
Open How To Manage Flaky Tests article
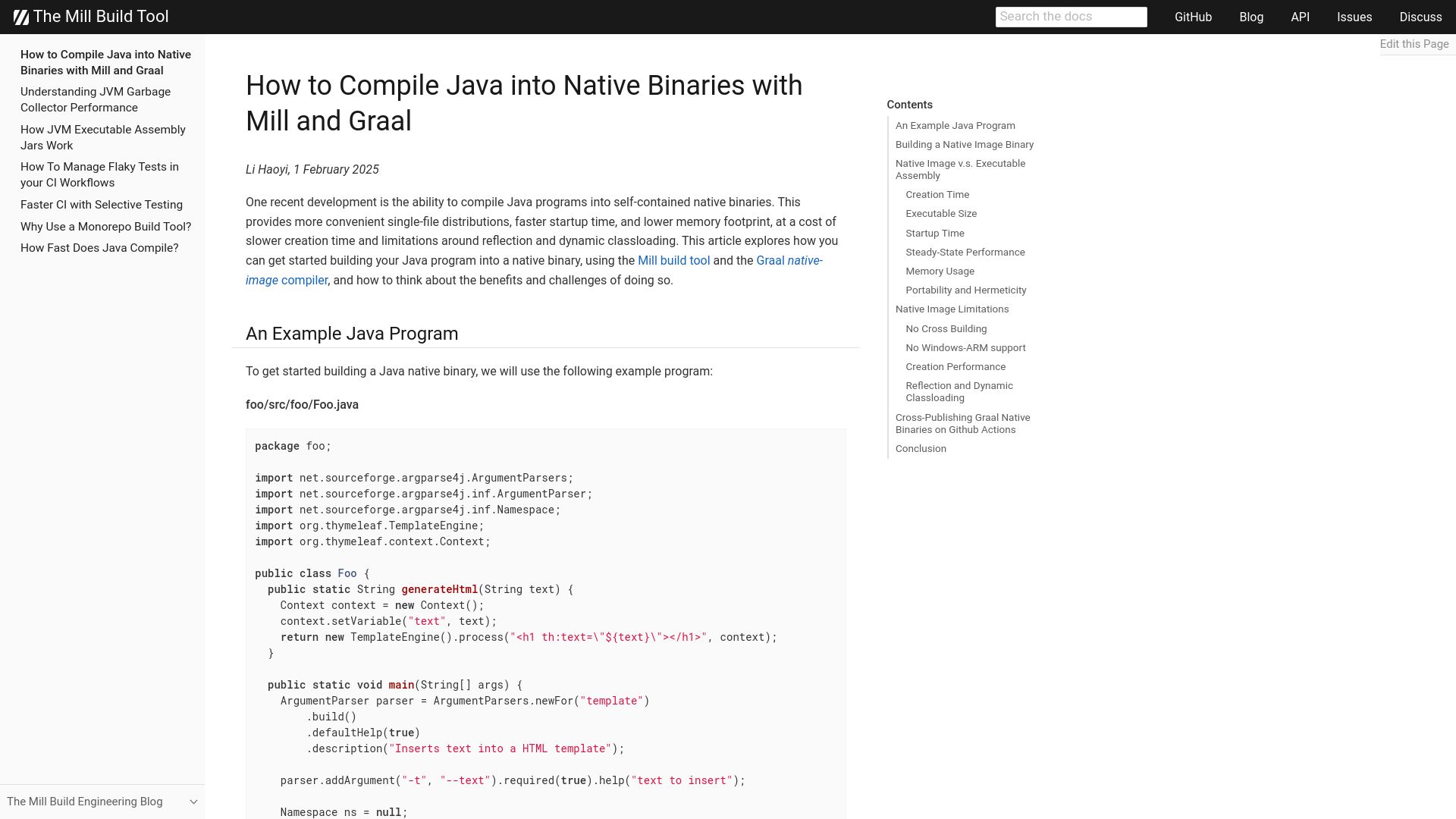(99, 174)
